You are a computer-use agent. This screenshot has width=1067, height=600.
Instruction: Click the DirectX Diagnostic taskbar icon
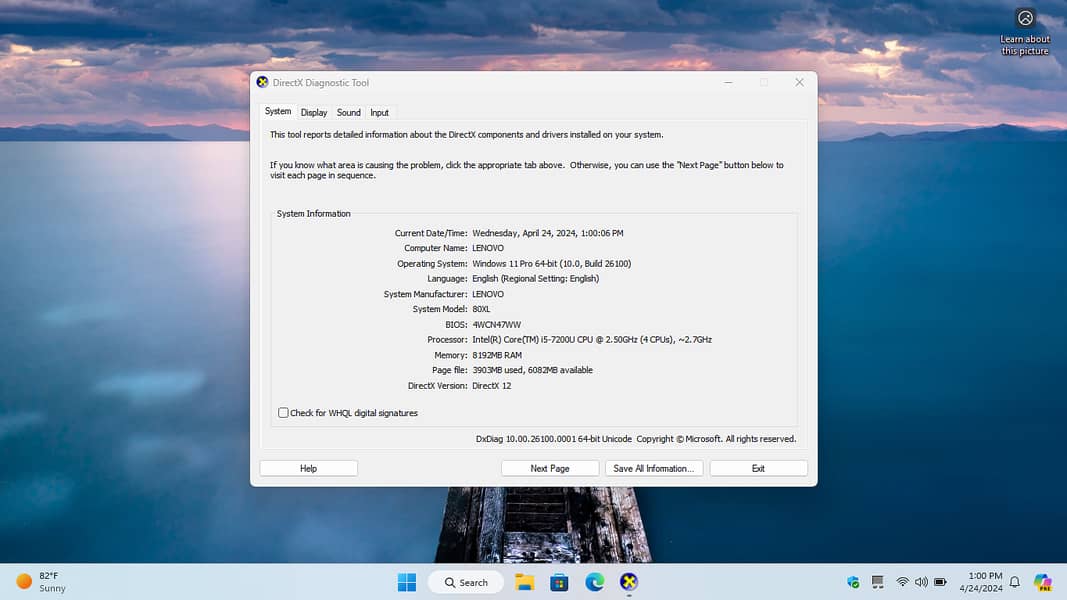pos(628,582)
